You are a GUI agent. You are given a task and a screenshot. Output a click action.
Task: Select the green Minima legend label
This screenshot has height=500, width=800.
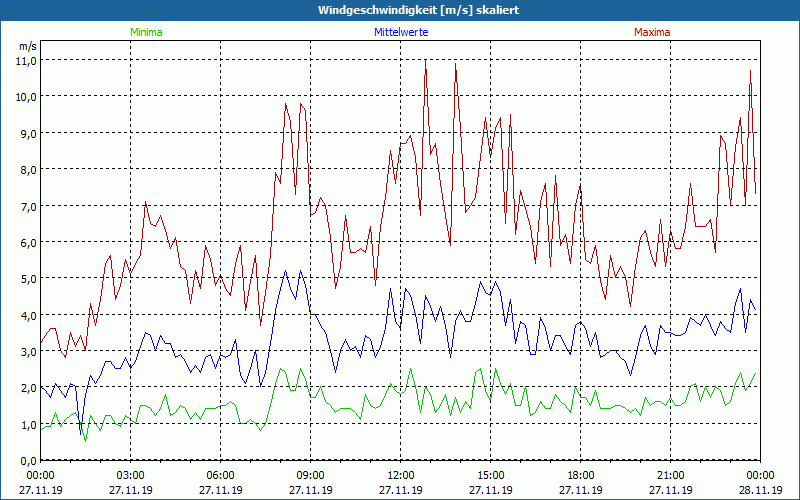(145, 32)
